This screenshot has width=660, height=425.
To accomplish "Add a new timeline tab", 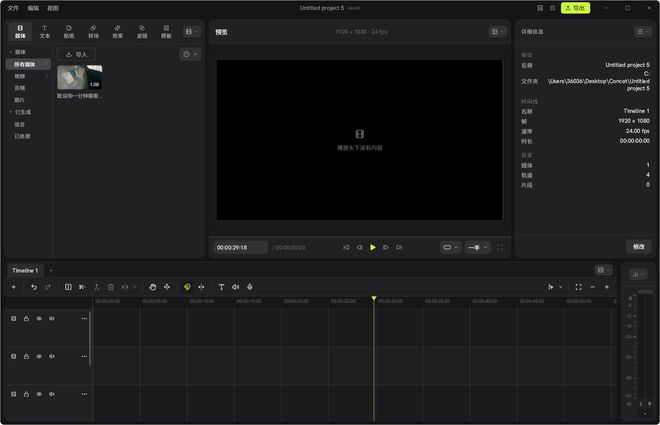I will tap(51, 271).
